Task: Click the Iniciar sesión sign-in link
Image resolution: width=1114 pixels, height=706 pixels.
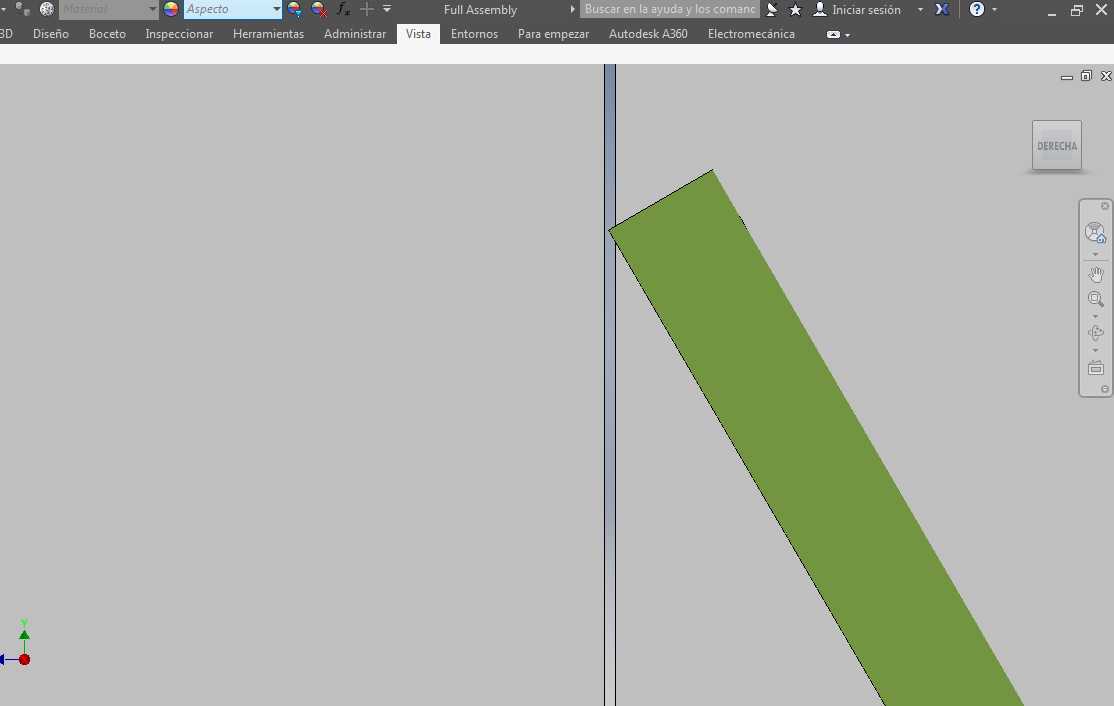Action: 866,10
